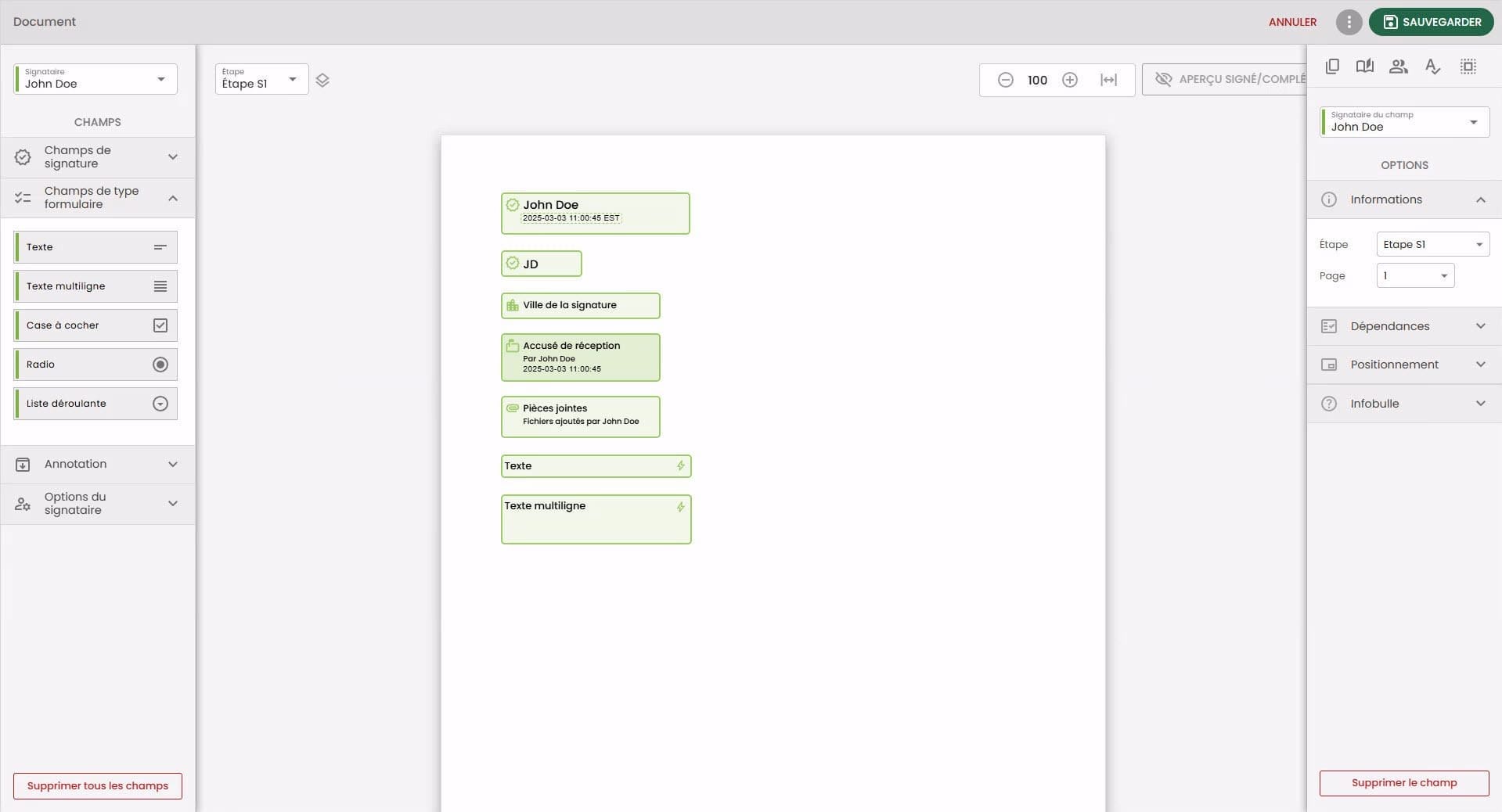Open the three-dot more options menu
Viewport: 1502px width, 812px height.
[1349, 22]
